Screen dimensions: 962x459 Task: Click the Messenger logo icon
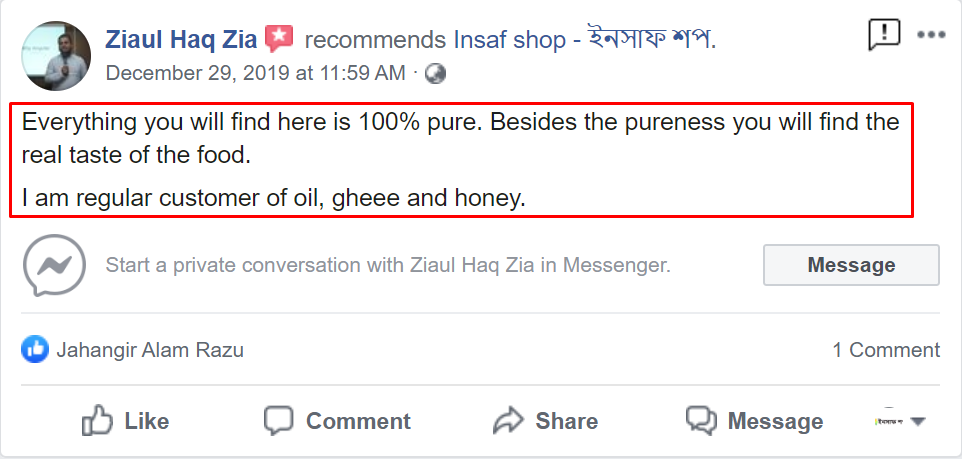54,266
